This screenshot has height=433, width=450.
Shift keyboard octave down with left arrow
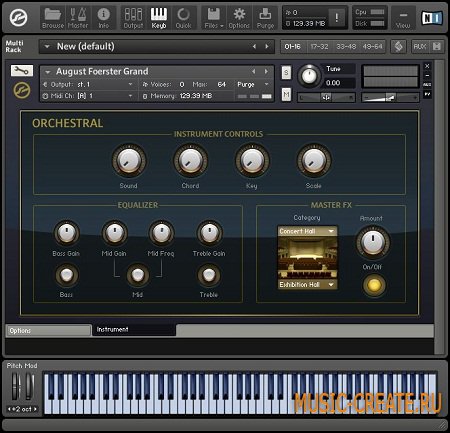tap(10, 409)
